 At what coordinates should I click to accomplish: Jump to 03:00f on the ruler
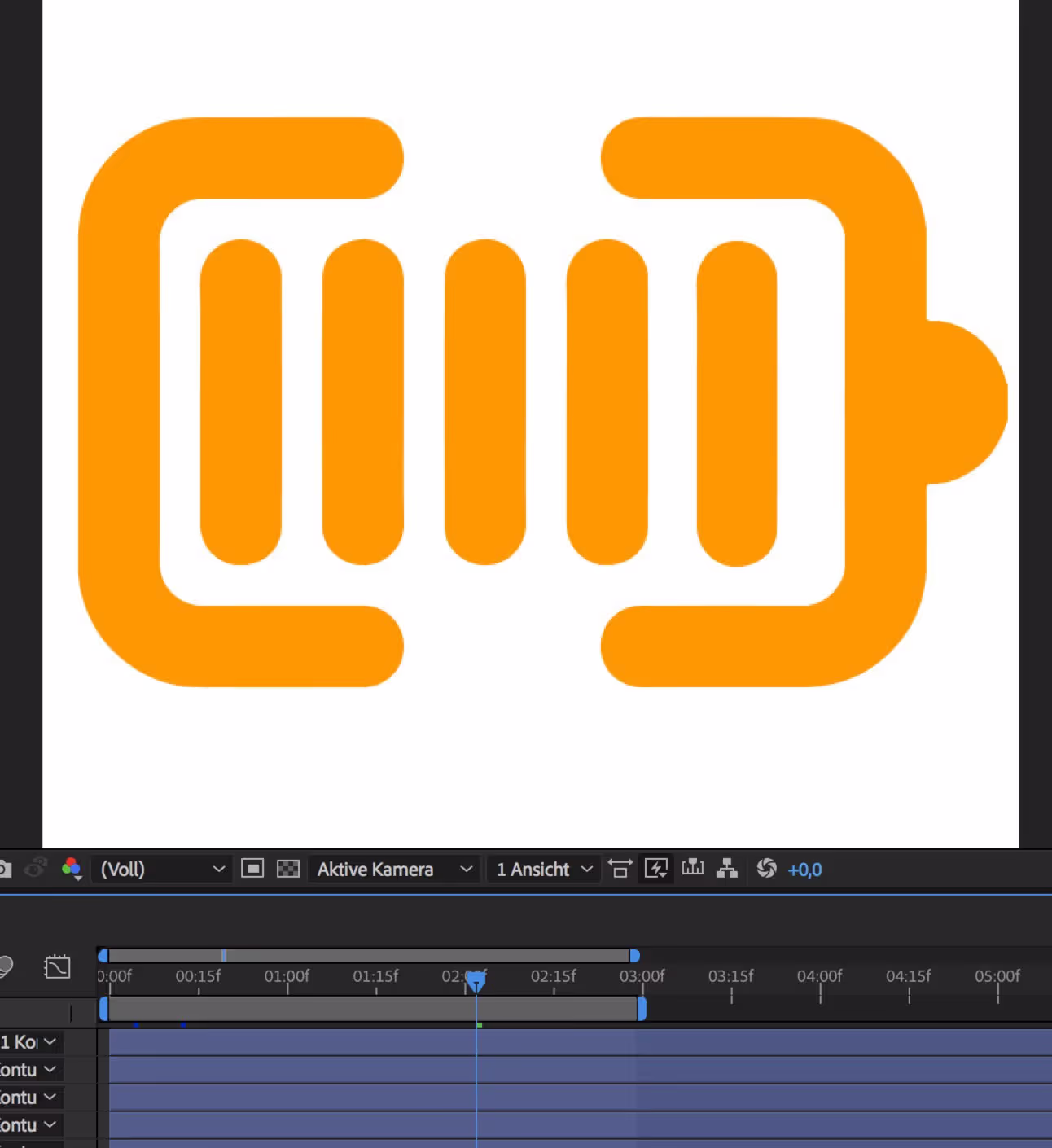pos(642,976)
